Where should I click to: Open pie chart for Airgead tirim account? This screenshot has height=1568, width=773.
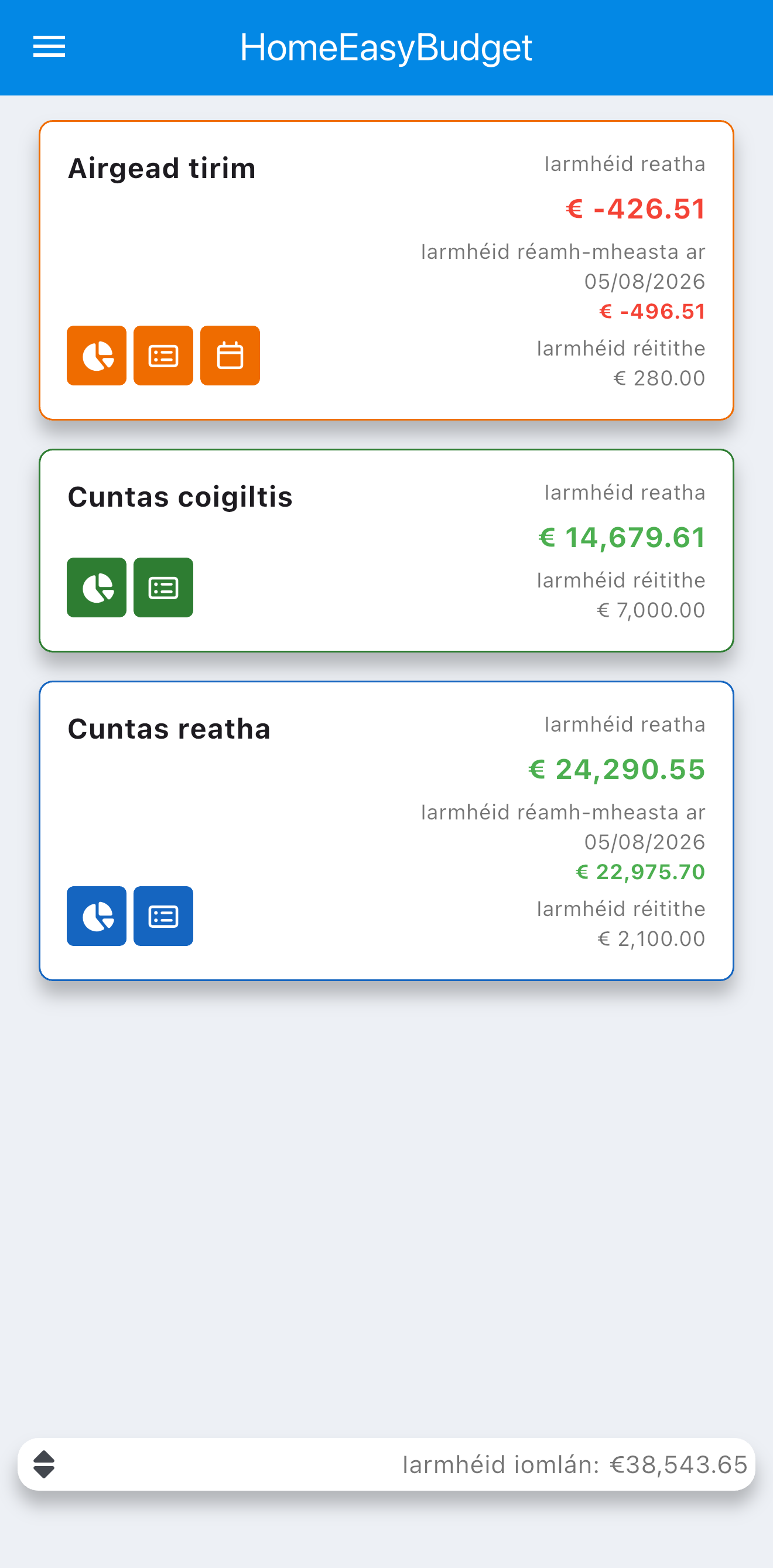(x=97, y=356)
